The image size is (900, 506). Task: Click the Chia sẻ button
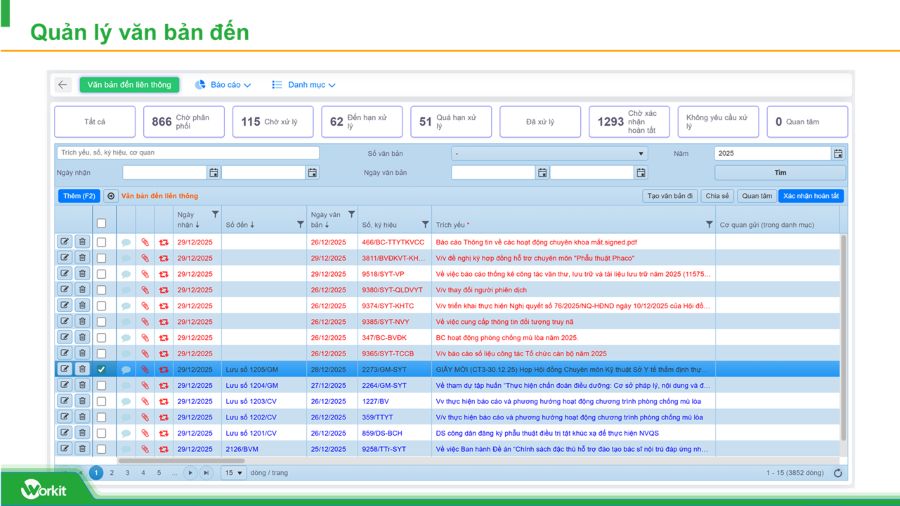pos(717,196)
